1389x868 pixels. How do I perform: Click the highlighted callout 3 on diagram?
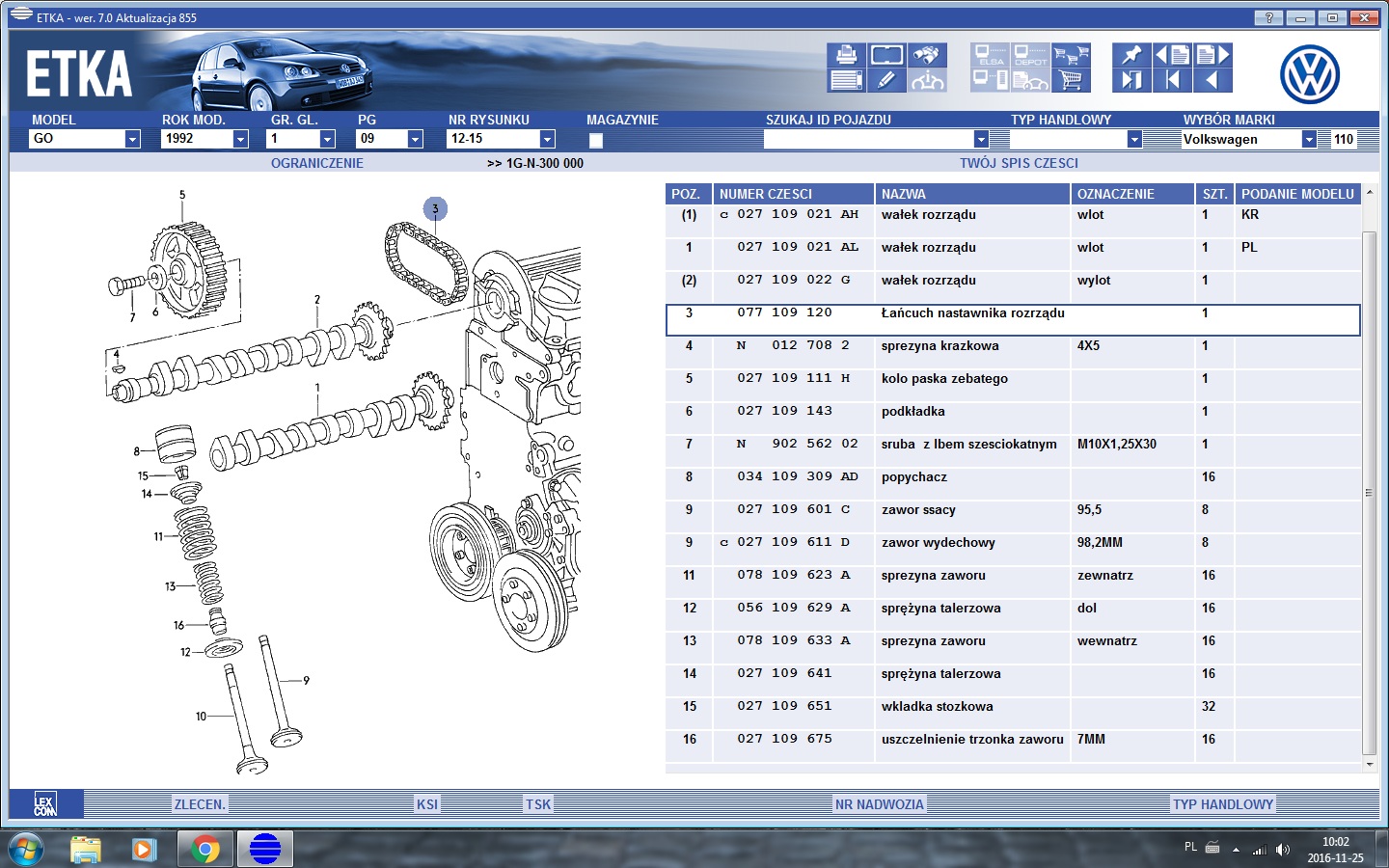[435, 208]
